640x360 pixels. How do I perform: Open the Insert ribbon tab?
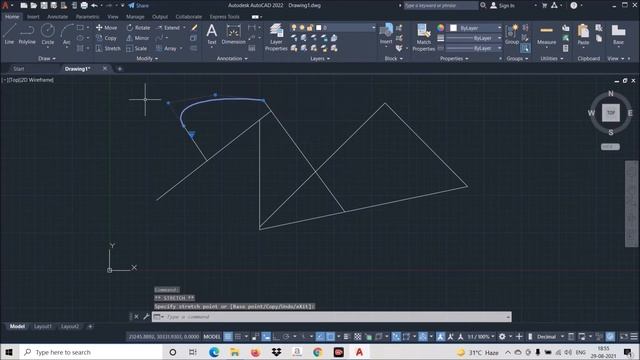(33, 17)
